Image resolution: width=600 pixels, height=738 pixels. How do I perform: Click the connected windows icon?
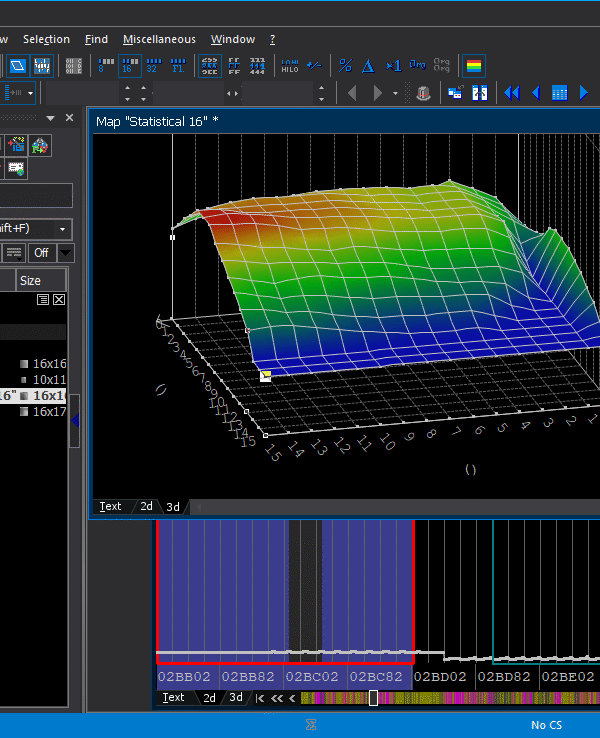coord(455,93)
